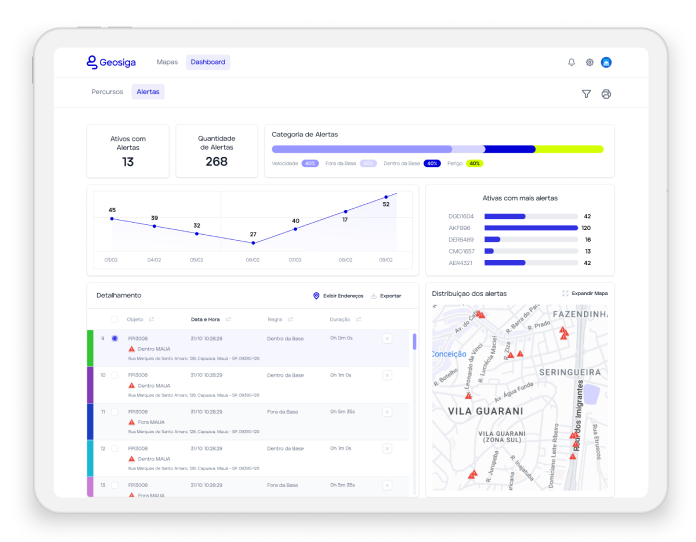696x542 pixels.
Task: Open the notifications bell icon
Action: 571,62
